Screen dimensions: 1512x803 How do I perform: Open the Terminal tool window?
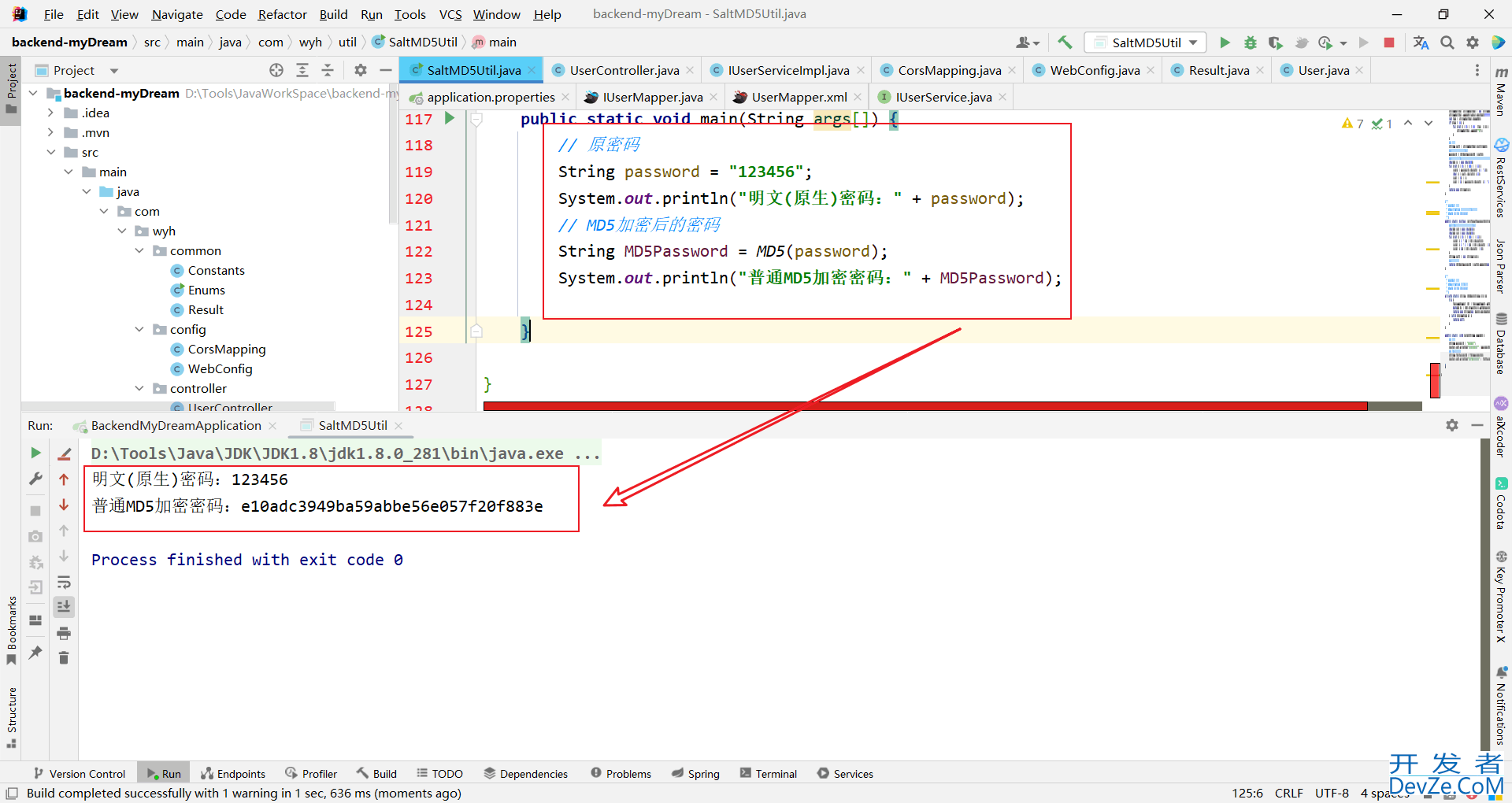click(x=769, y=774)
